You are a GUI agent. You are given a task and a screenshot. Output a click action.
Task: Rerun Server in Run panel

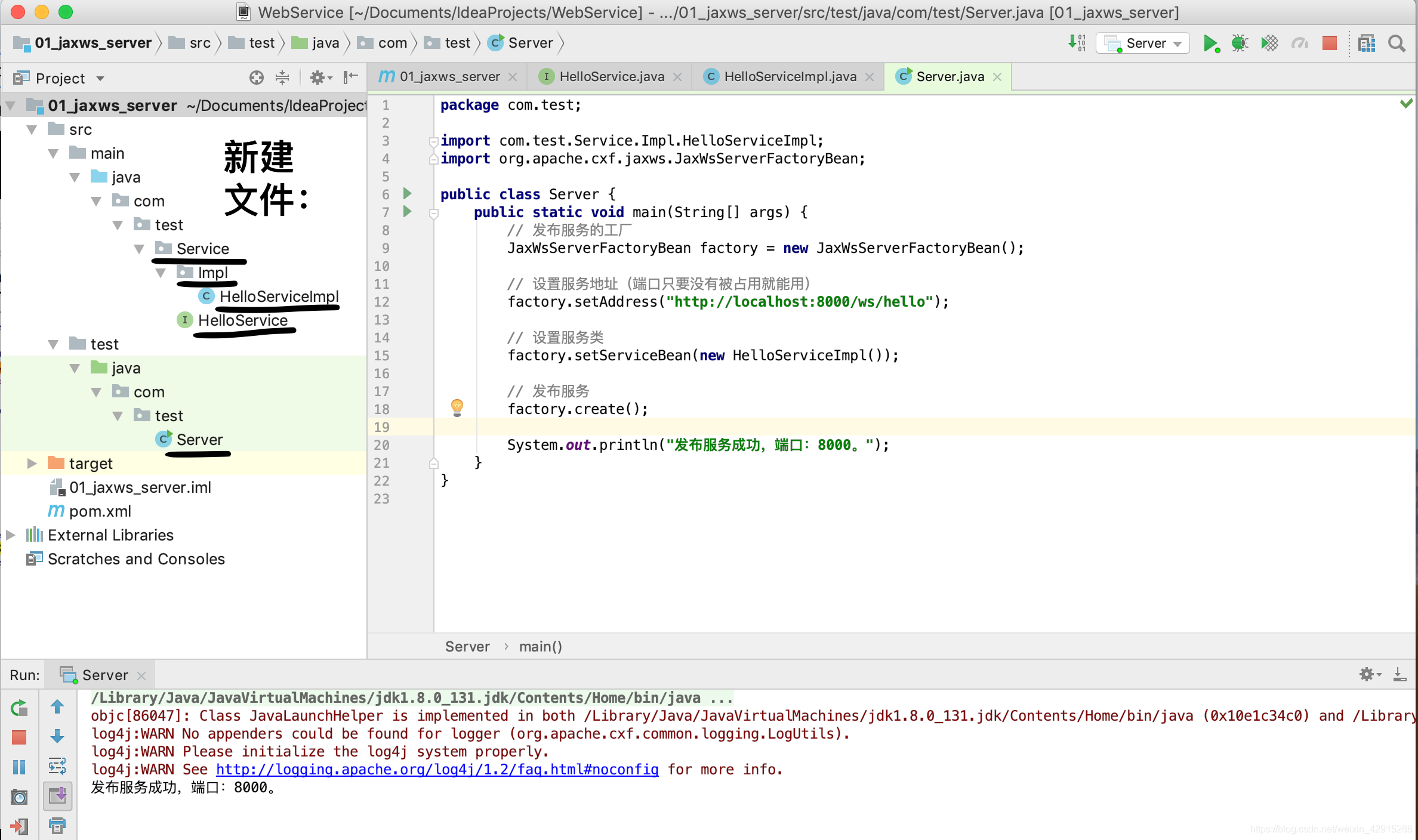pos(19,708)
